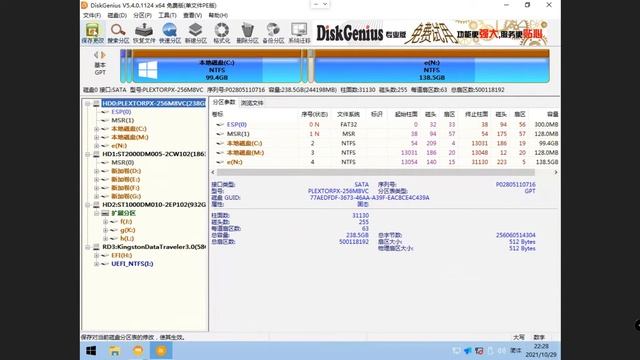640x360 pixels.
Task: Select 本地磁盘(M:) in the disk tree
Action: click(130, 137)
